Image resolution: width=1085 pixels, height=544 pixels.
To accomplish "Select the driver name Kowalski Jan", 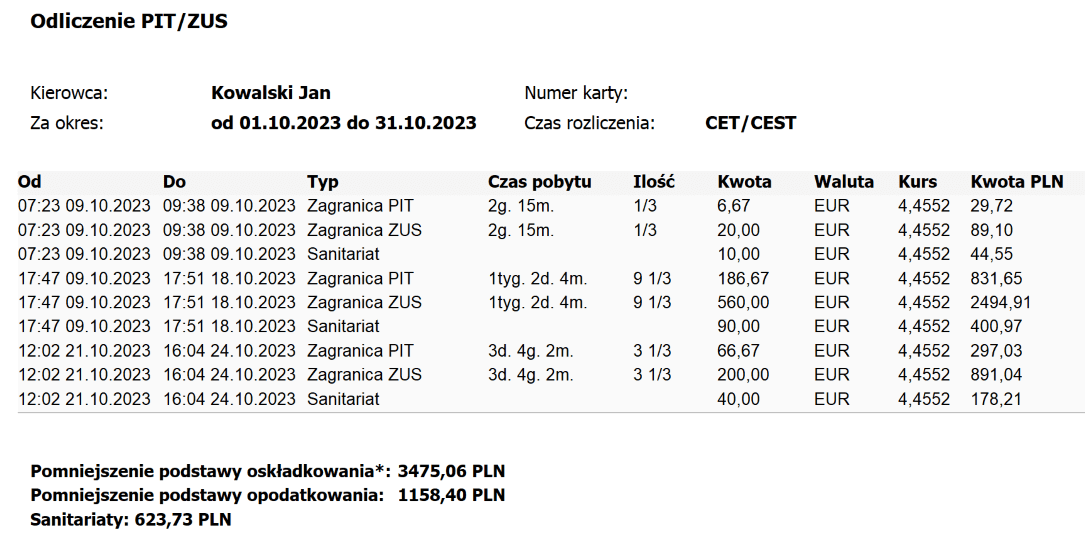I will [x=271, y=93].
